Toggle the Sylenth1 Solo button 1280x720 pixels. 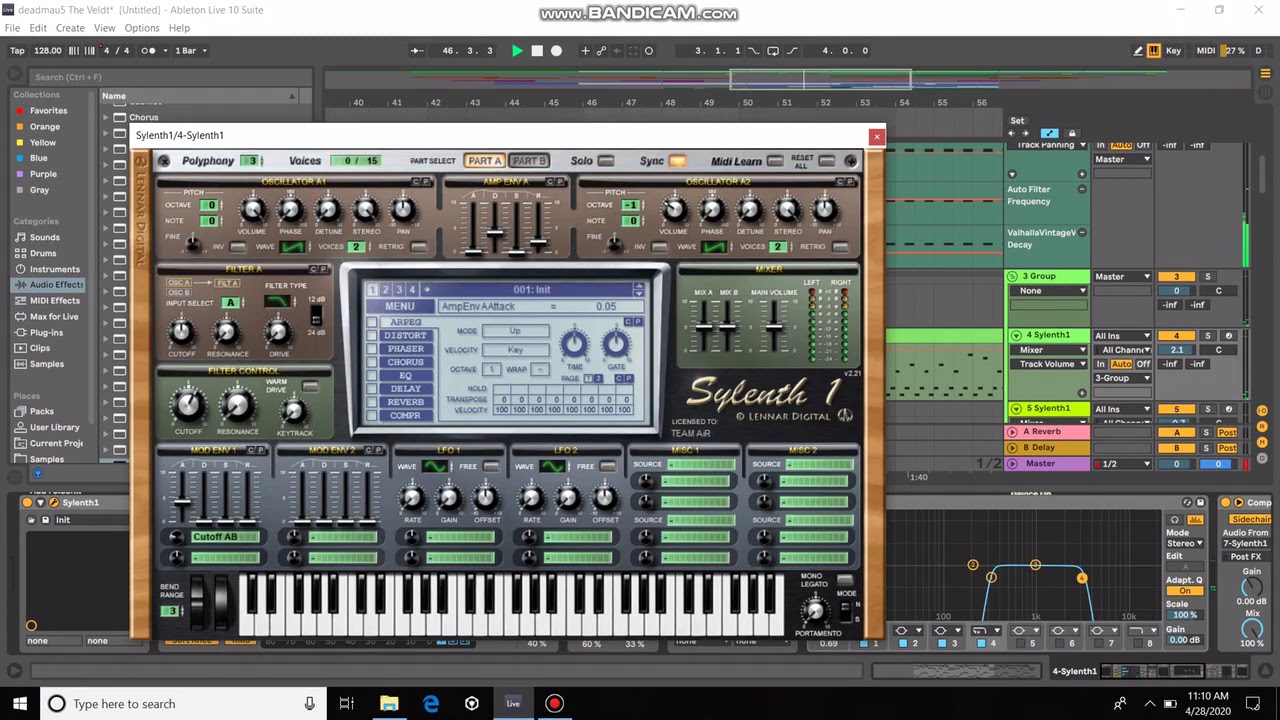pyautogui.click(x=604, y=161)
